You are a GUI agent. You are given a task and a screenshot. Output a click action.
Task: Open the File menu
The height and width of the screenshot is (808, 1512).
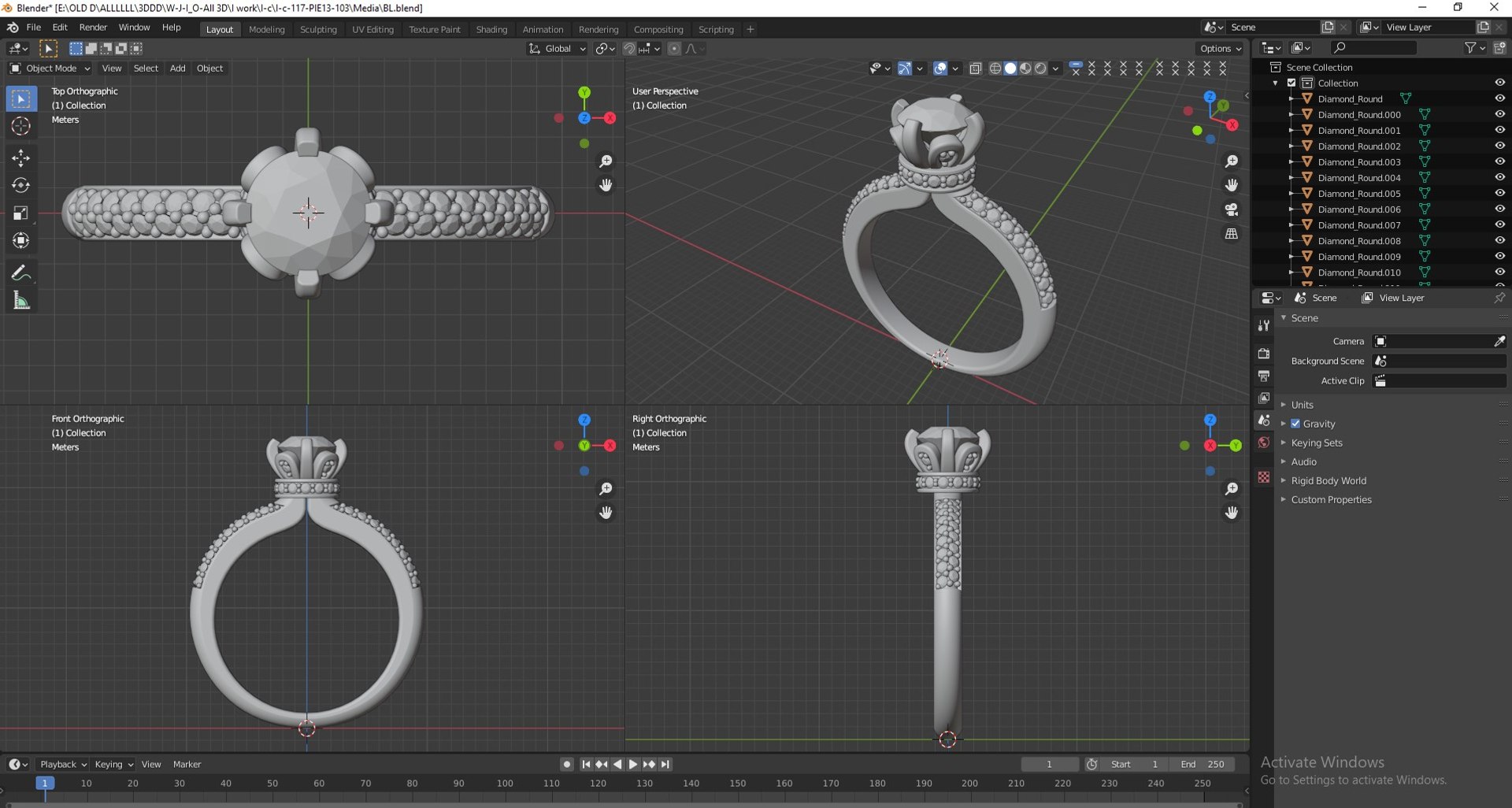point(34,27)
